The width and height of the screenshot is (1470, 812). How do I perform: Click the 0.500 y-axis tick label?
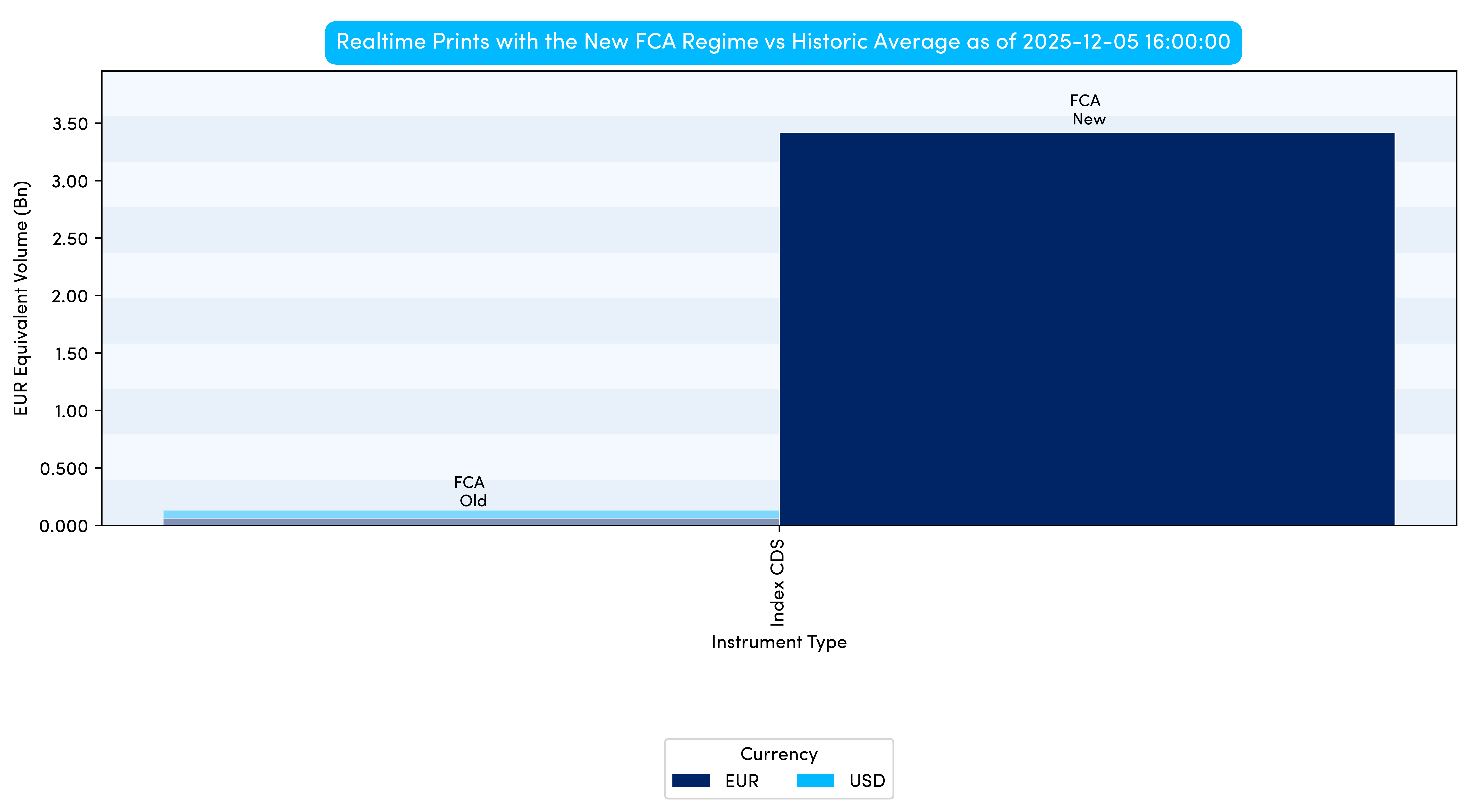point(64,469)
